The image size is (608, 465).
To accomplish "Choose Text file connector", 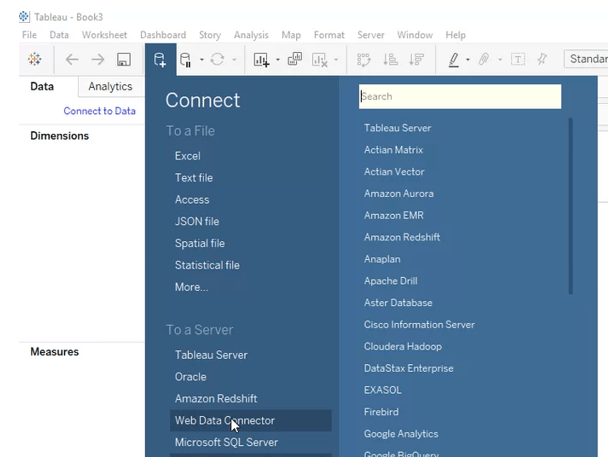I will 193,178.
